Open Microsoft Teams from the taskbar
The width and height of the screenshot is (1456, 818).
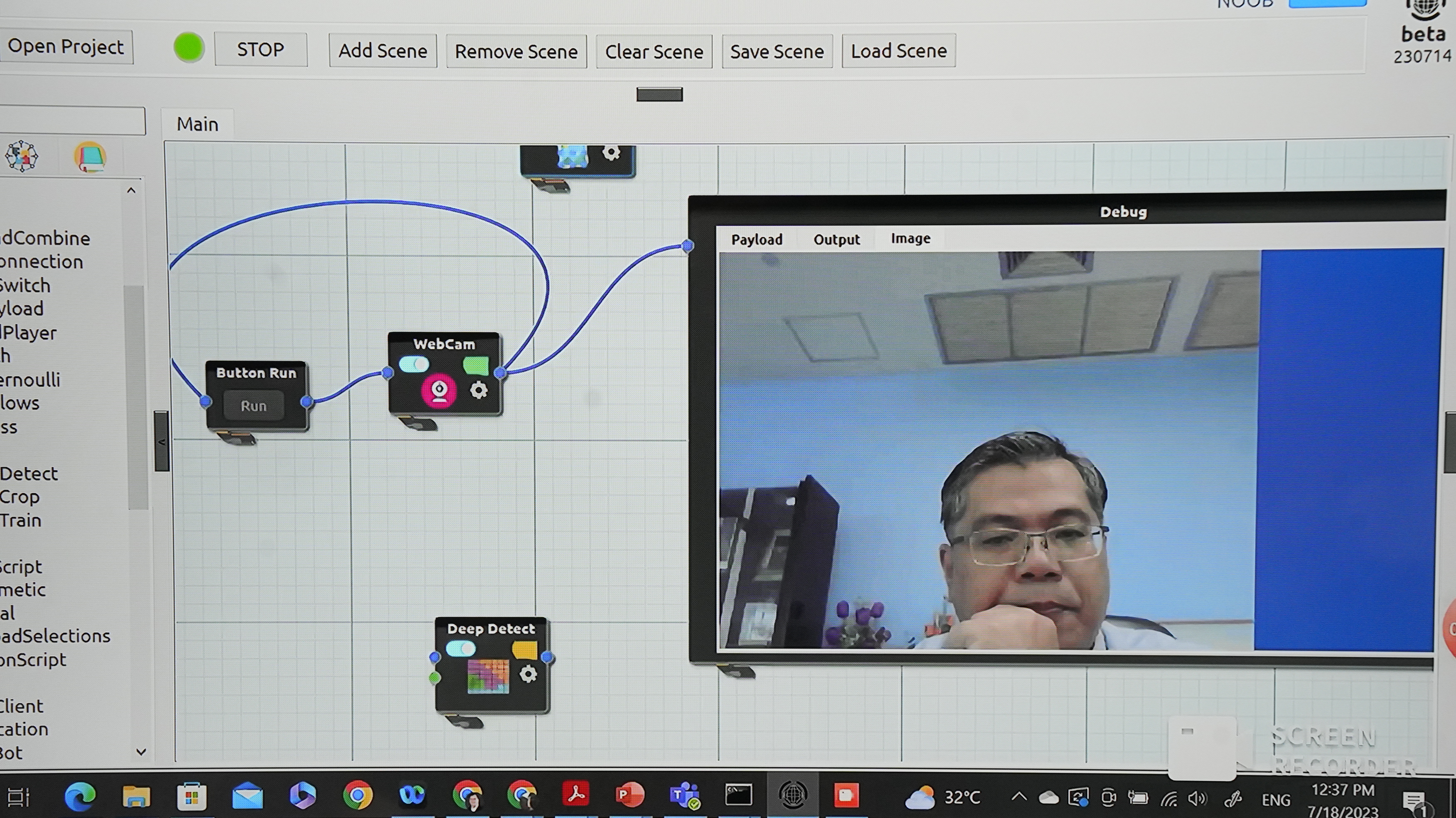point(684,796)
